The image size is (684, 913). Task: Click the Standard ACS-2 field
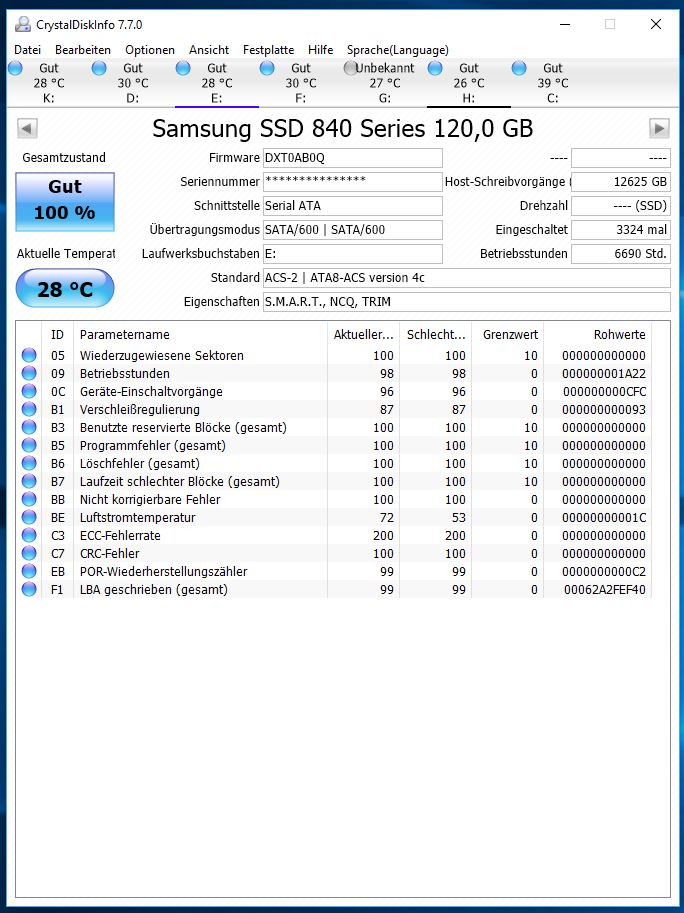(x=467, y=278)
